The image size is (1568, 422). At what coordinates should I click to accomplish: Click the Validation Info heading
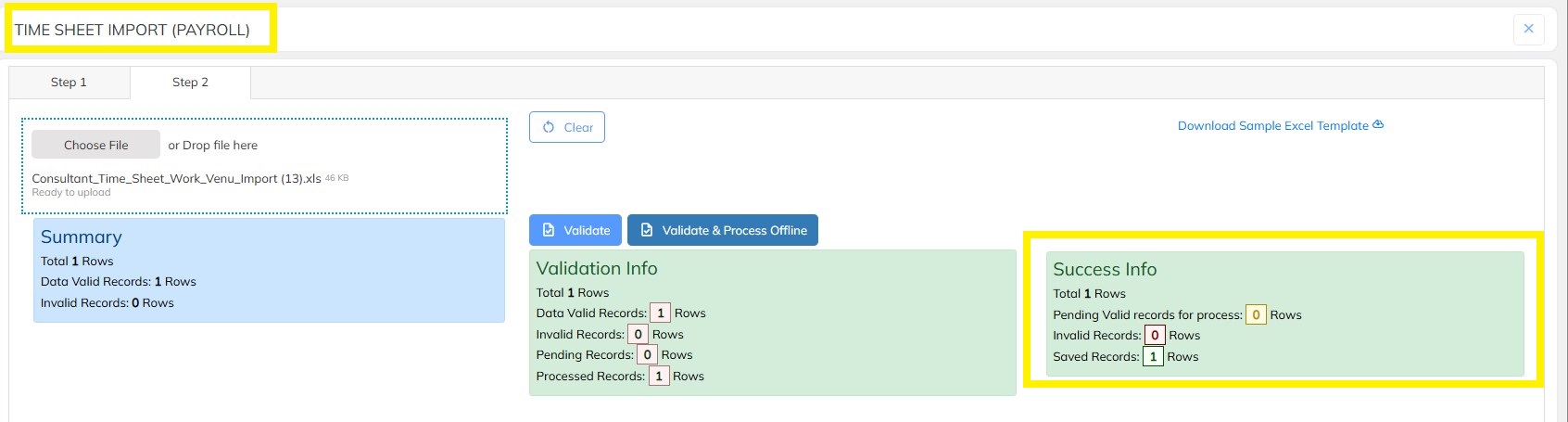(597, 268)
